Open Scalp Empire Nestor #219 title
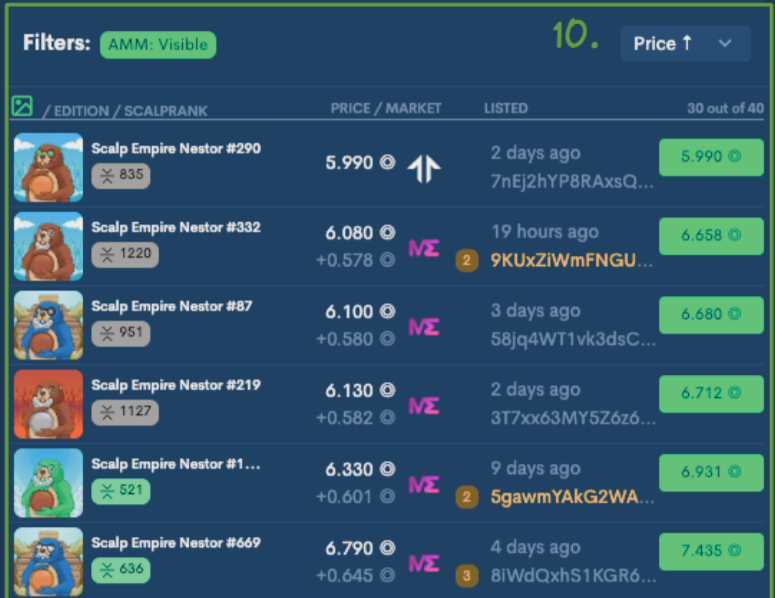 pyautogui.click(x=176, y=385)
